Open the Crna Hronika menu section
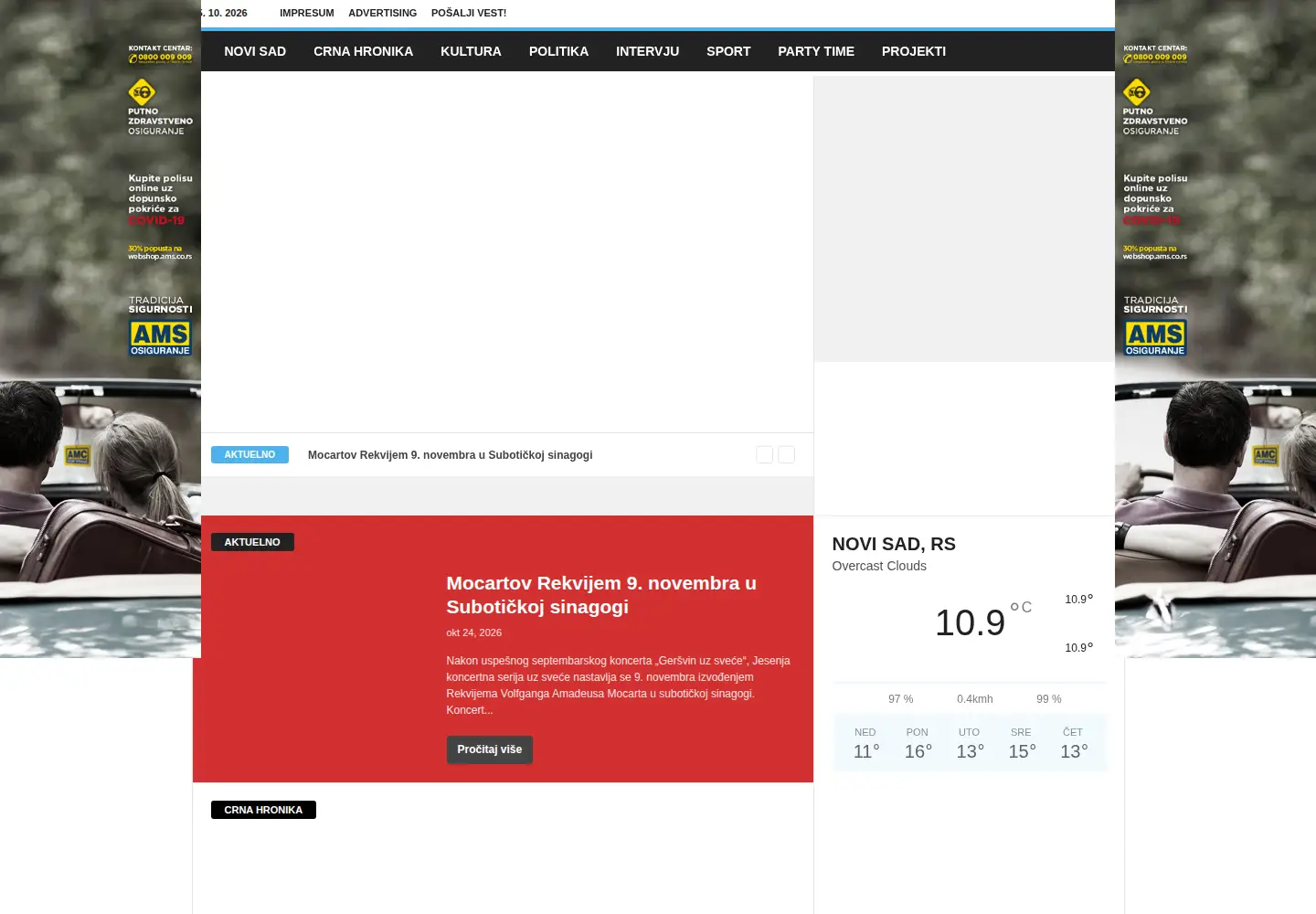1316x914 pixels. click(363, 51)
